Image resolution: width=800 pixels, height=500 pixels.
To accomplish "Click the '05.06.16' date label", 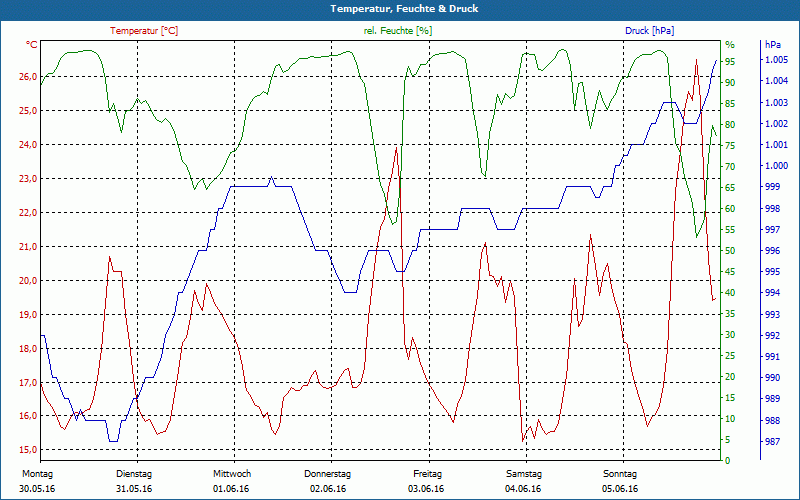I will pyautogui.click(x=620, y=489).
